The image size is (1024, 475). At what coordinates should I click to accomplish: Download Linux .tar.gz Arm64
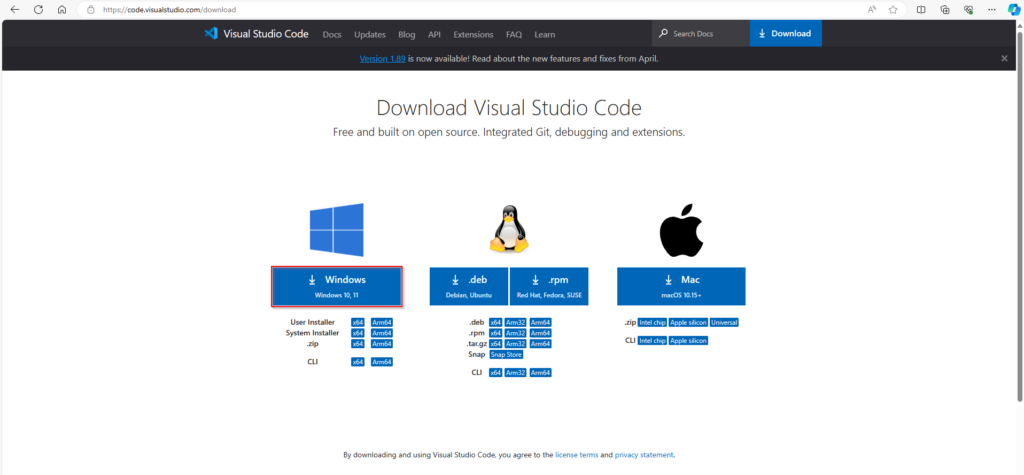(540, 344)
